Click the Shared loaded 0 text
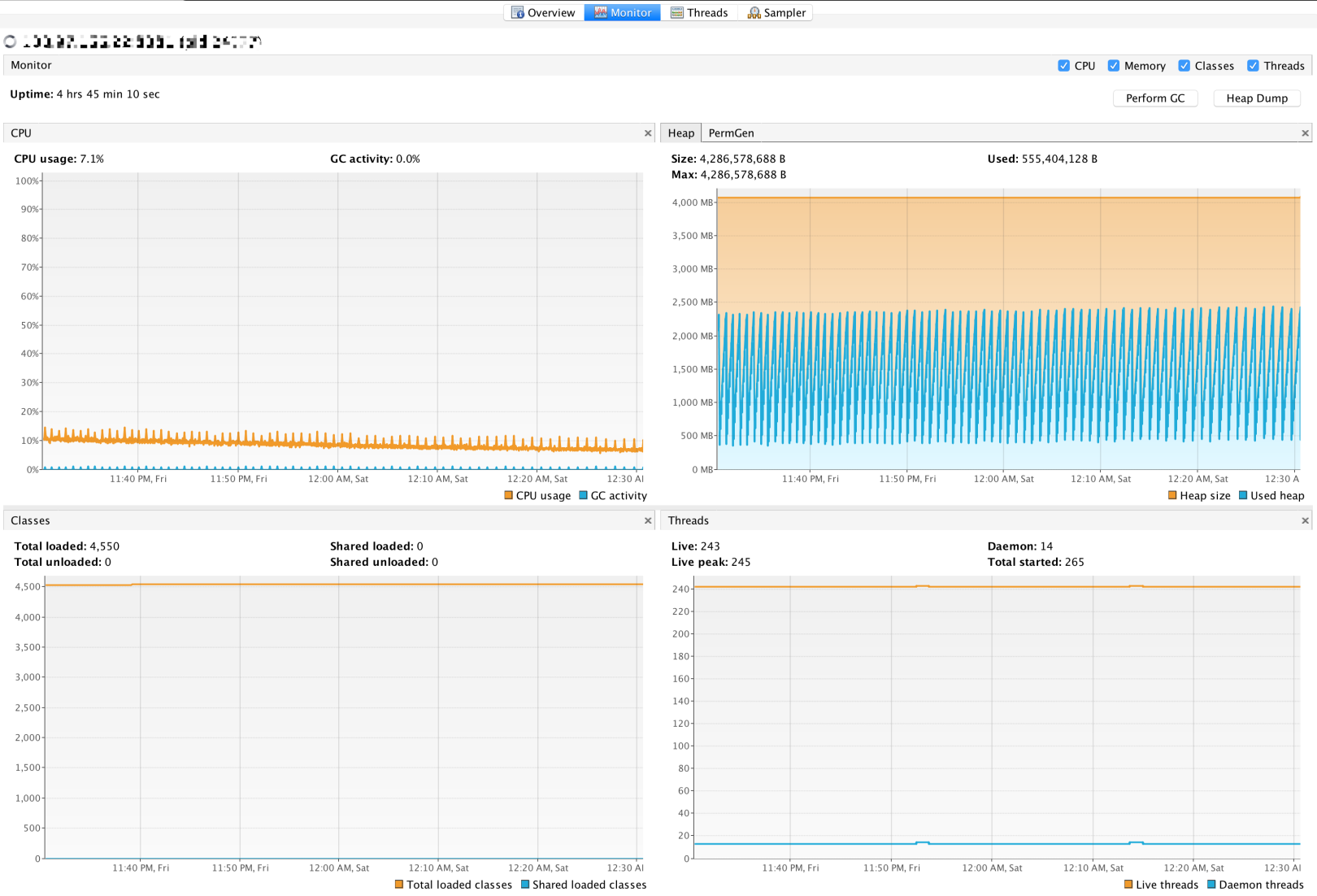This screenshot has width=1317, height=896. (x=376, y=546)
